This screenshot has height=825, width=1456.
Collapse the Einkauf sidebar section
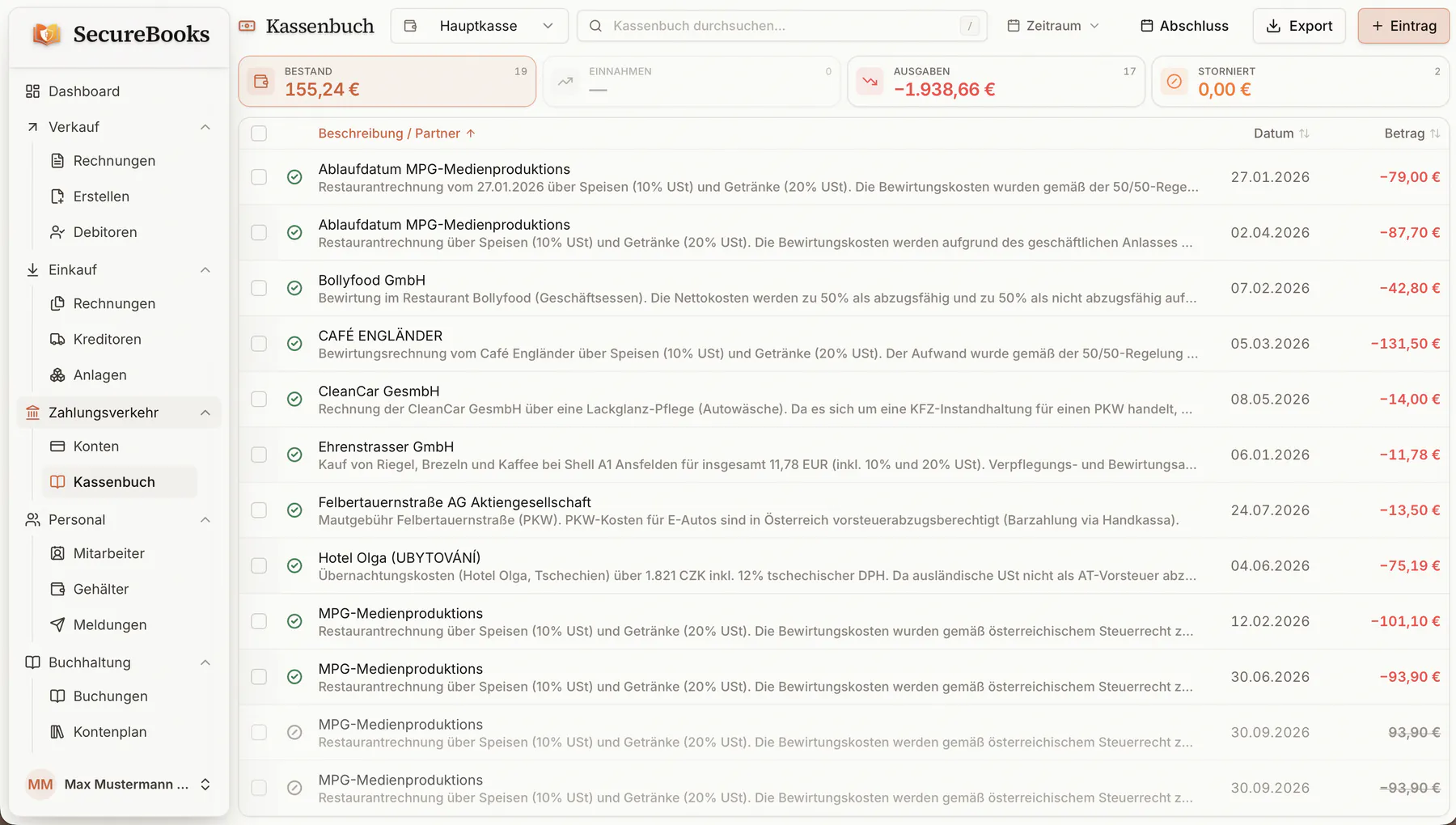coord(205,270)
